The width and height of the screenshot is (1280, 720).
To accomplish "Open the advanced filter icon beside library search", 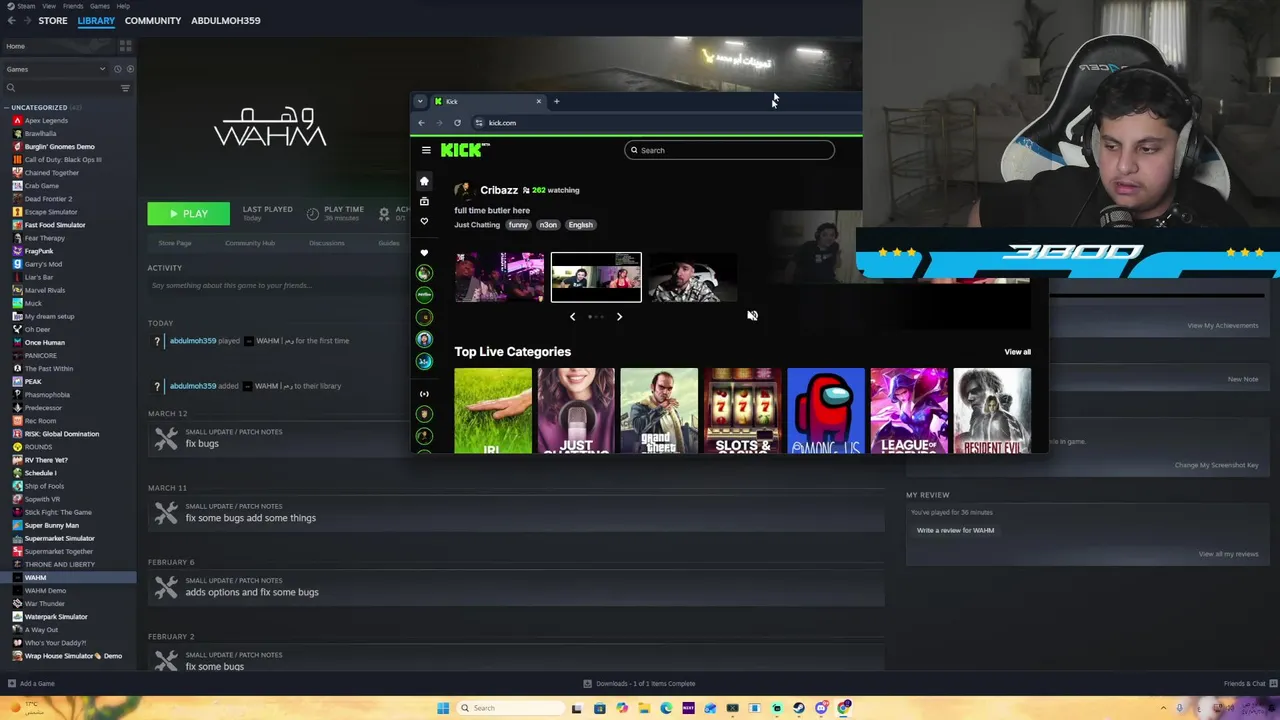I will 125,88.
